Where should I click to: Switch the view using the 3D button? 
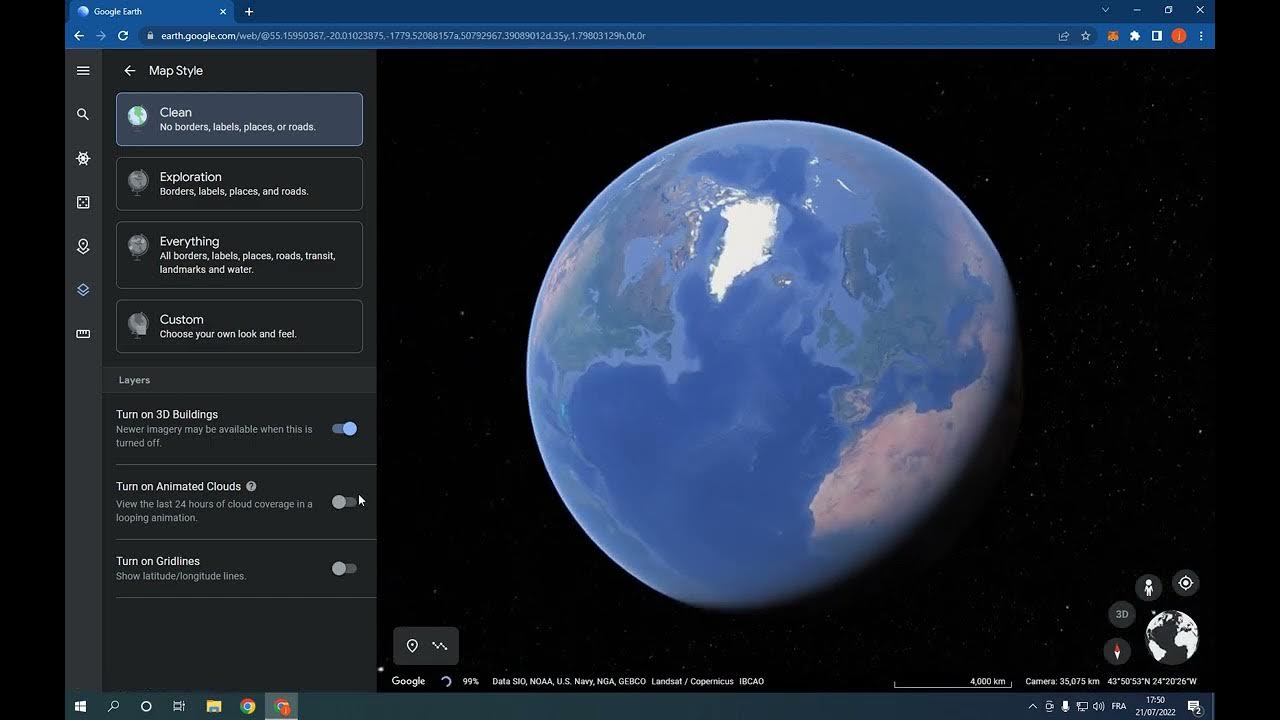(x=1122, y=614)
